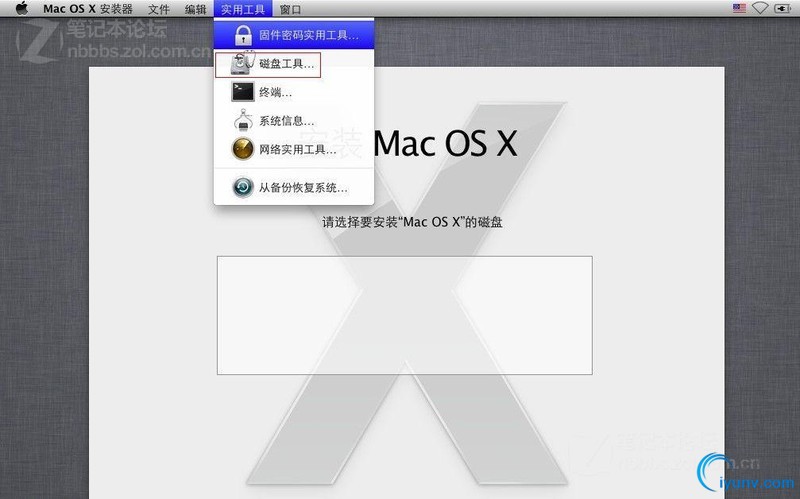Click the System Information chip icon
Image resolution: width=800 pixels, height=499 pixels.
[243, 121]
